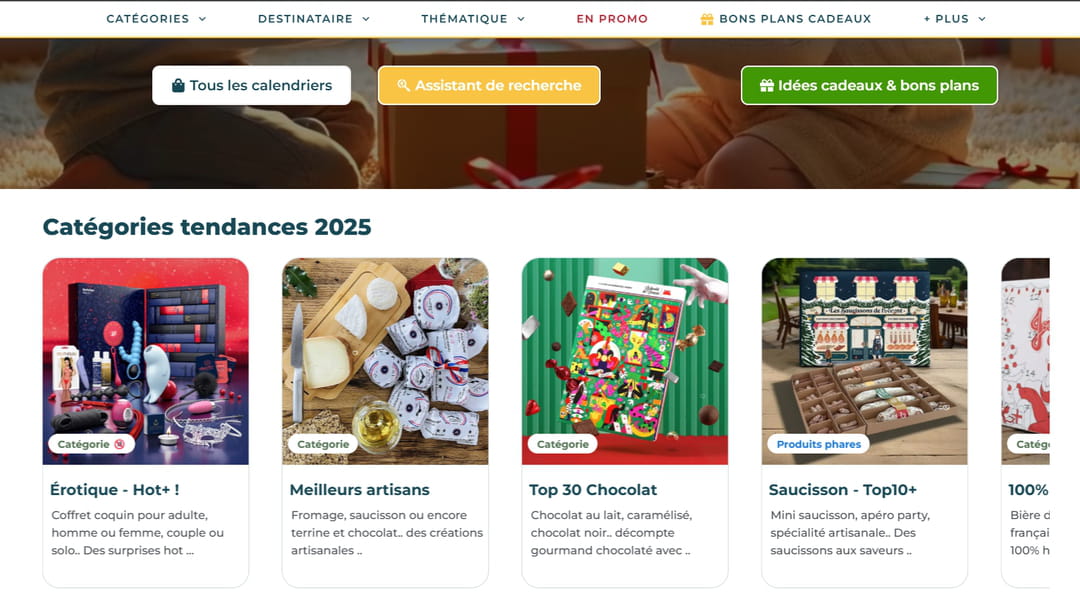Expand the Catégories chevron
Viewport: 1080px width, 603px height.
(x=202, y=19)
